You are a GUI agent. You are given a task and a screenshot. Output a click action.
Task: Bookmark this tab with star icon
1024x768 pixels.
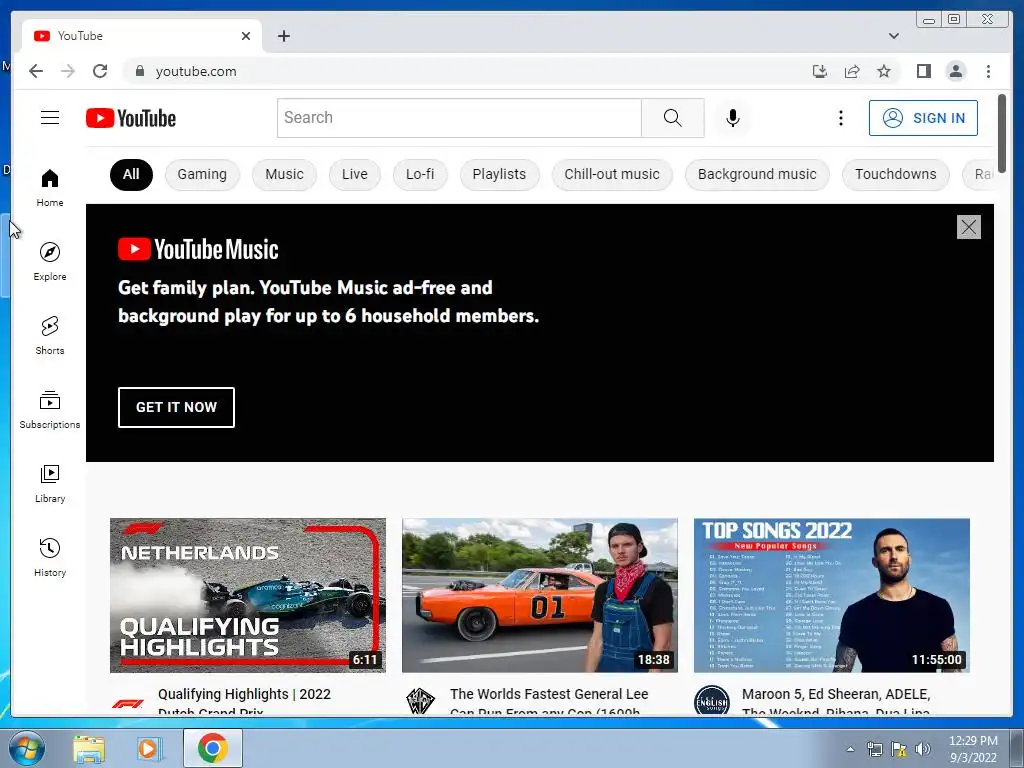(884, 71)
